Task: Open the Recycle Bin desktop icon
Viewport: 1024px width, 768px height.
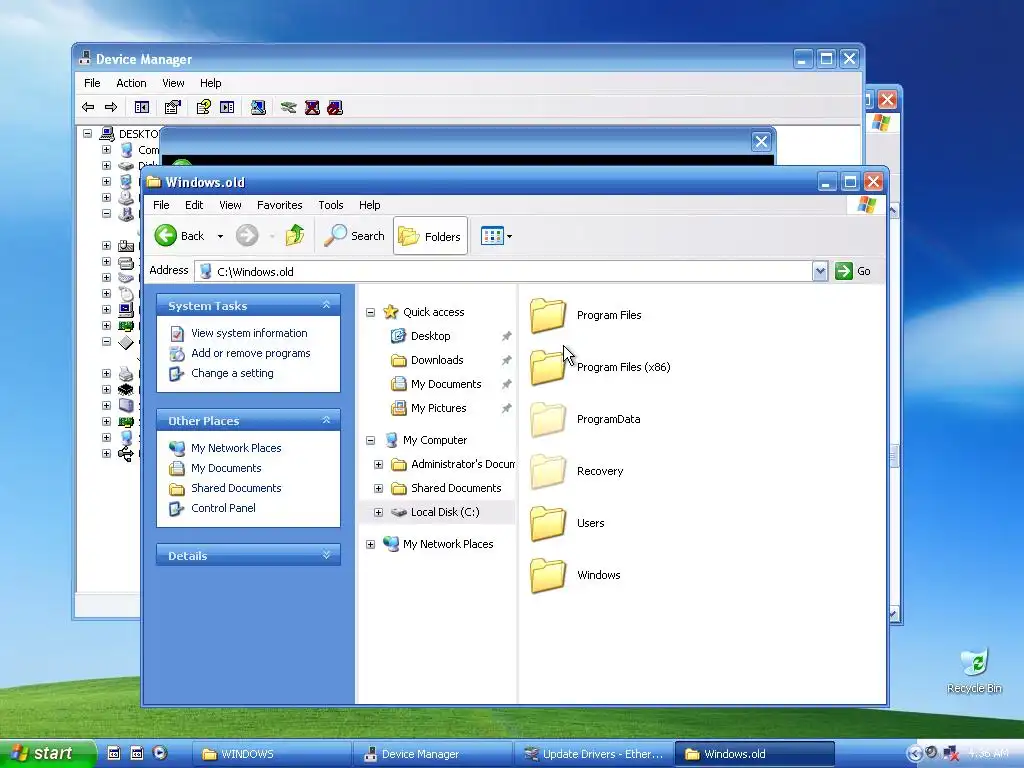Action: click(x=974, y=671)
